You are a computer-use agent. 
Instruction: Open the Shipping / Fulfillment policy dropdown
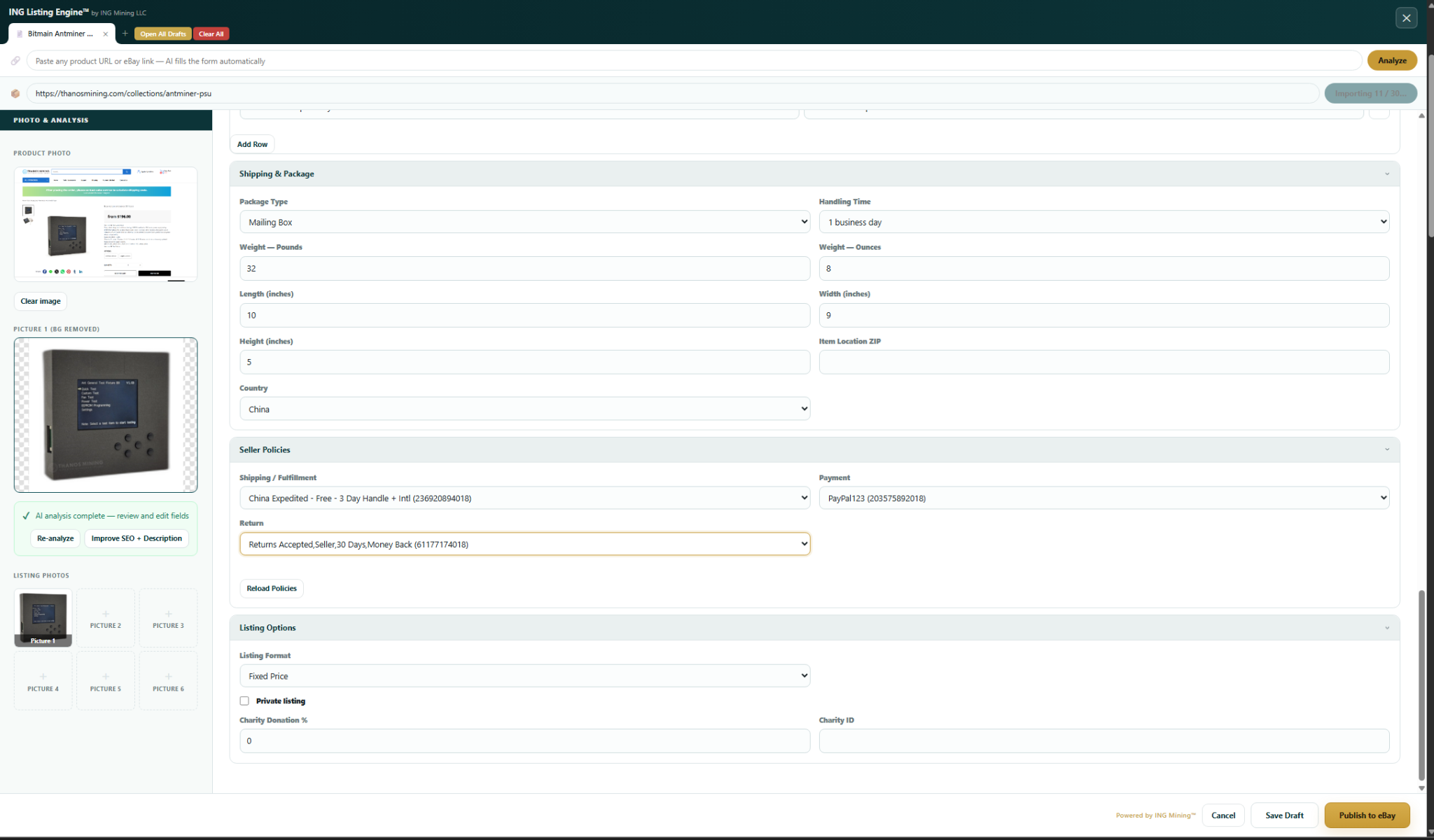pyautogui.click(x=524, y=498)
